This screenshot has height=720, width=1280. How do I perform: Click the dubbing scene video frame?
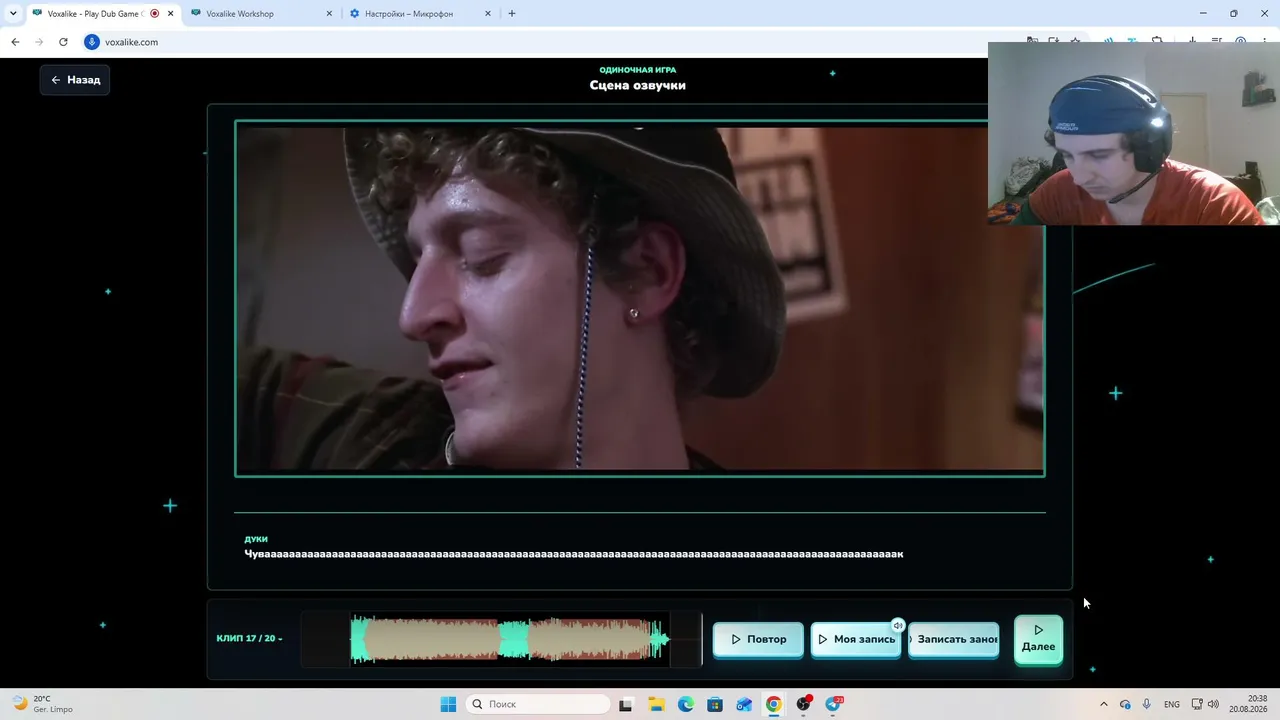click(640, 298)
